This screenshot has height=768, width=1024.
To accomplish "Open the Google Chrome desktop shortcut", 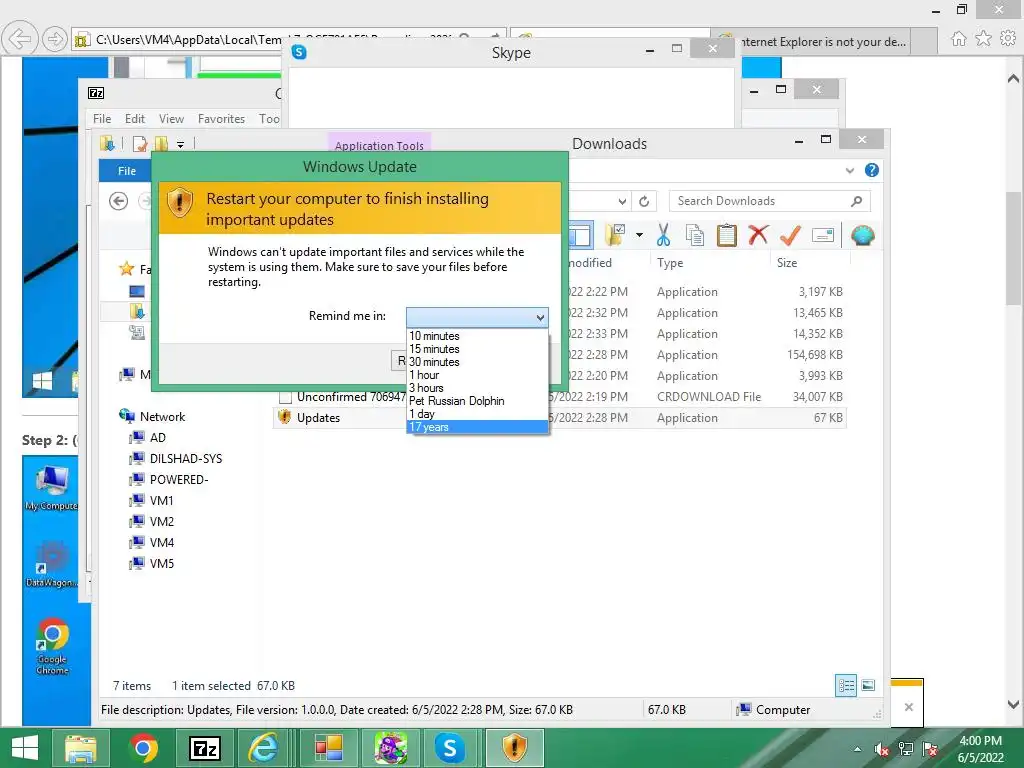I will point(52,645).
